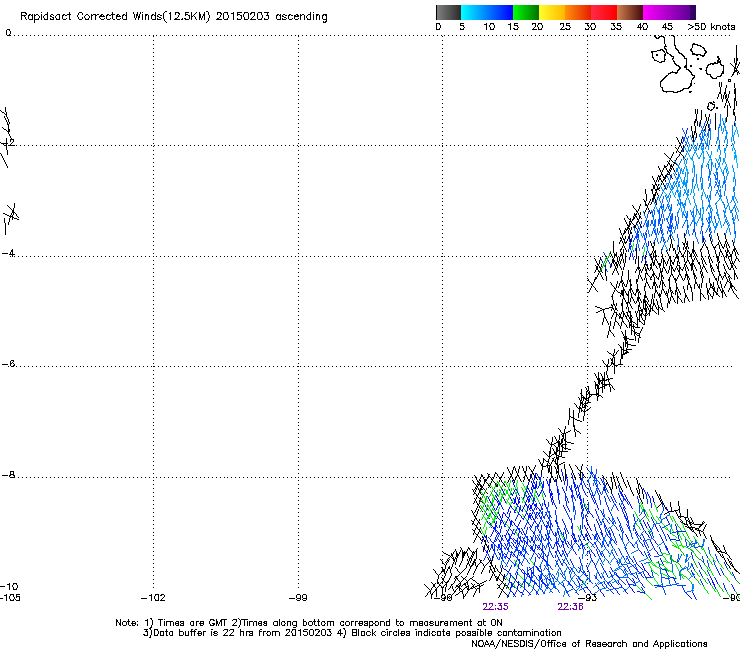
Task: Click the '25' legend scale label
Action: [565, 27]
